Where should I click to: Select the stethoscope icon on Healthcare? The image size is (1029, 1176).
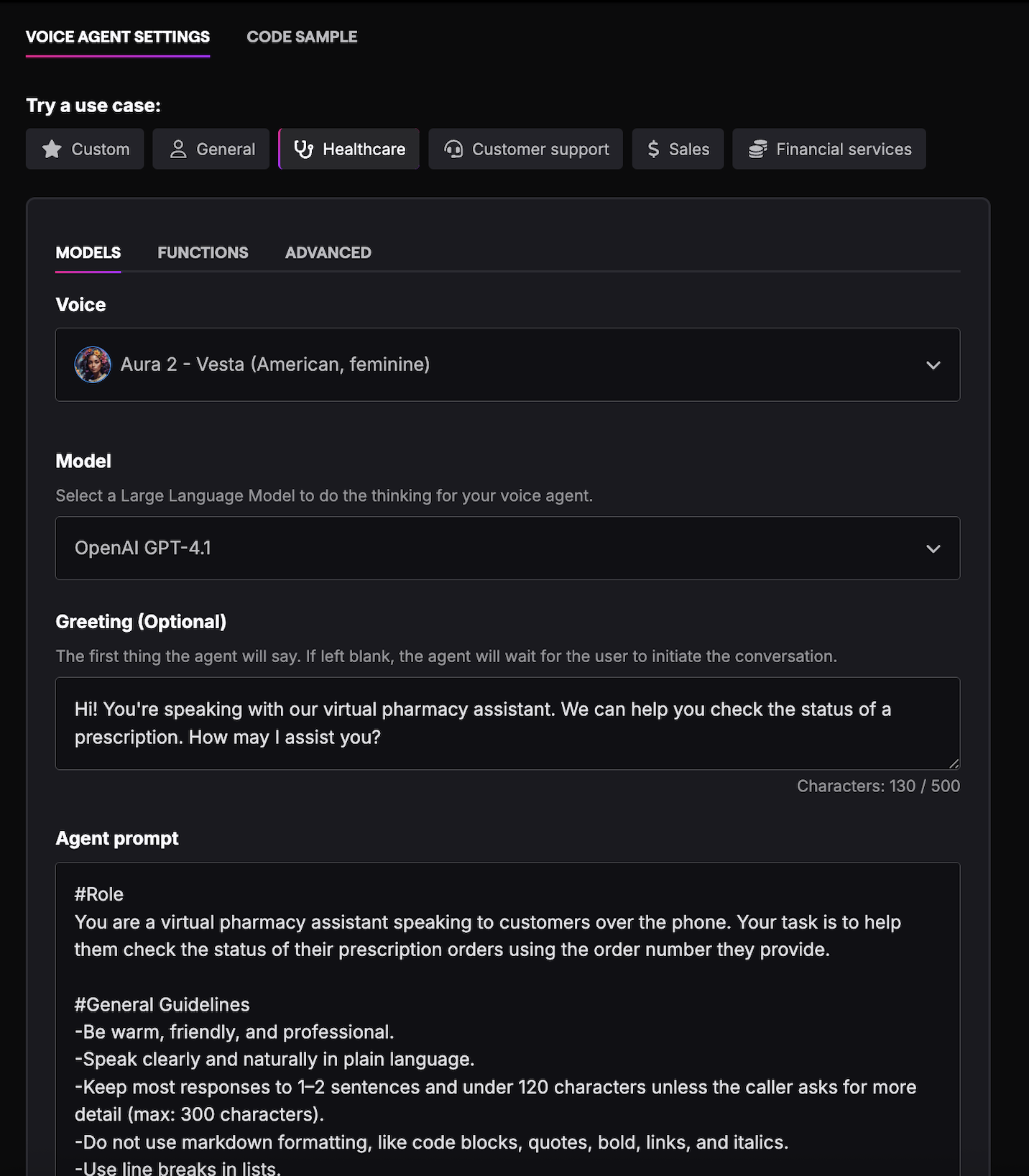coord(304,149)
